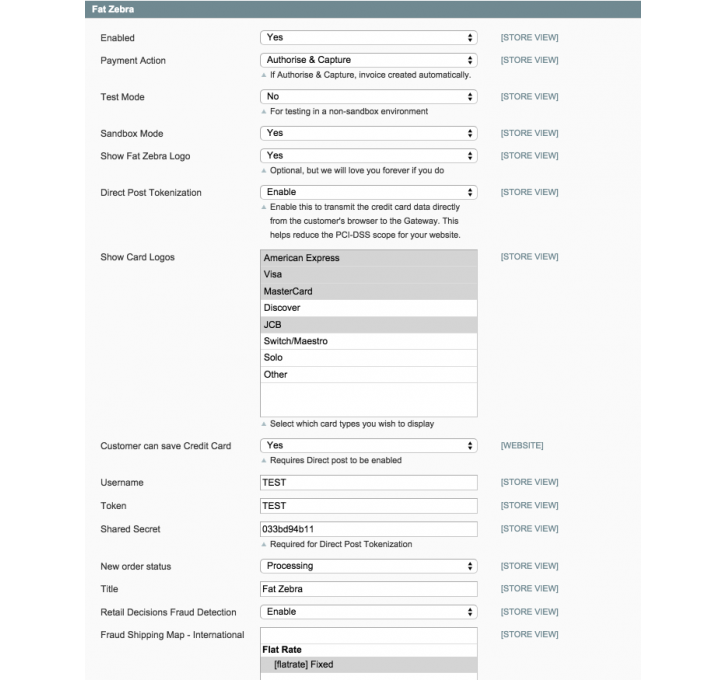Click the Flat Rate group heading
The width and height of the screenshot is (725, 680).
282,649
